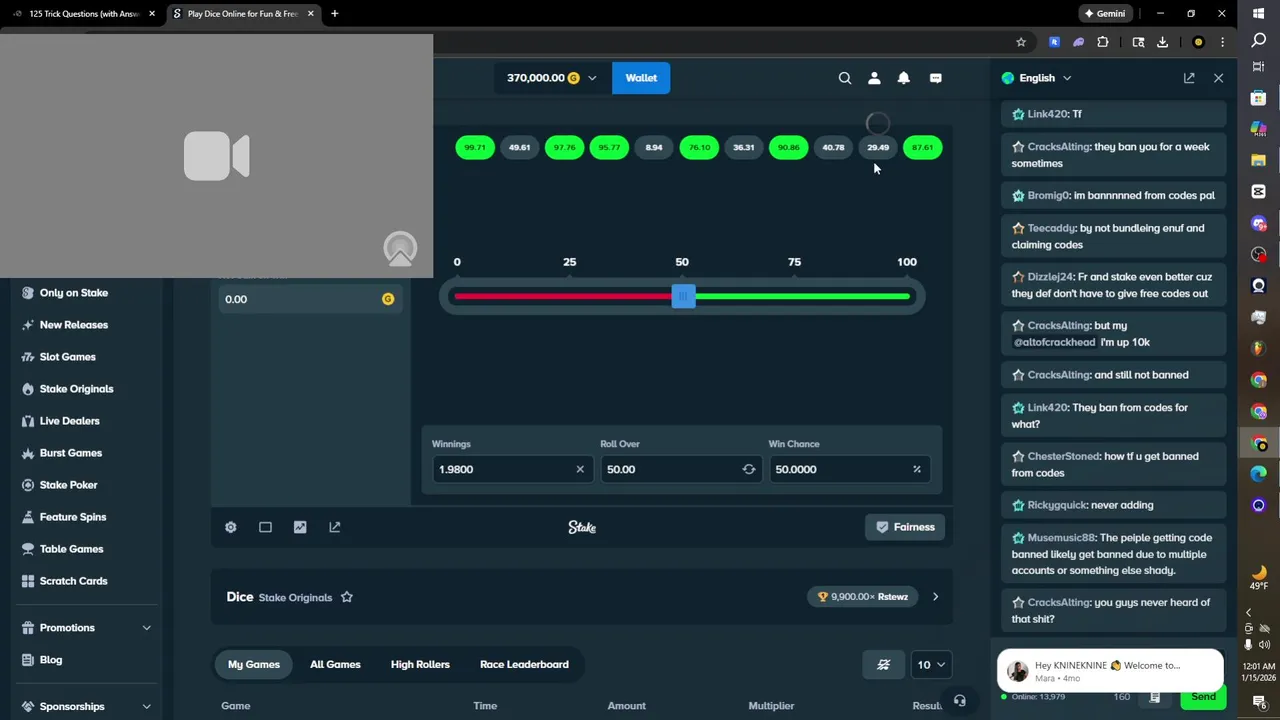
Task: Open live stats chart icon
Action: pos(300,527)
